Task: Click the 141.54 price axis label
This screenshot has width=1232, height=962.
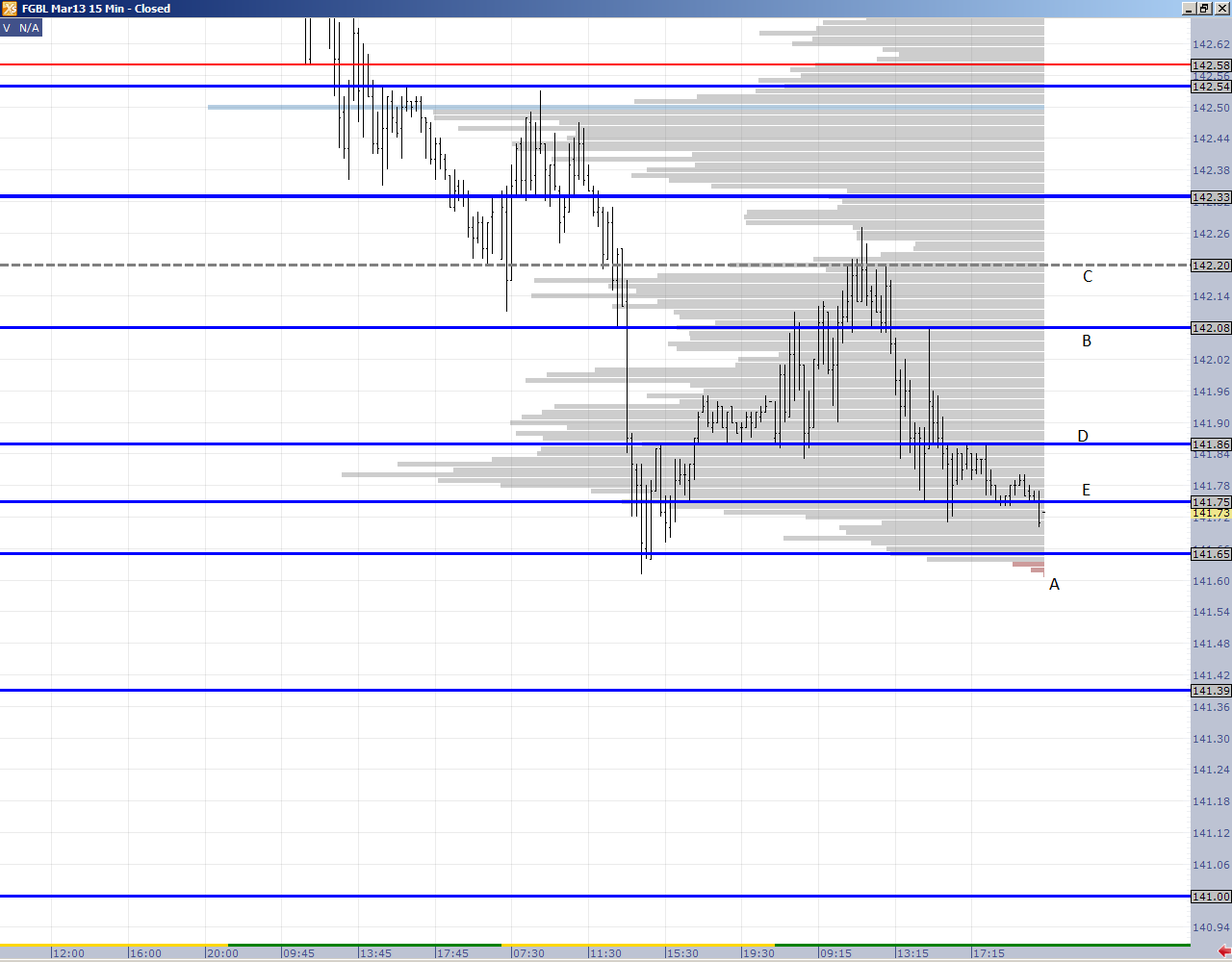Action: [x=1211, y=612]
